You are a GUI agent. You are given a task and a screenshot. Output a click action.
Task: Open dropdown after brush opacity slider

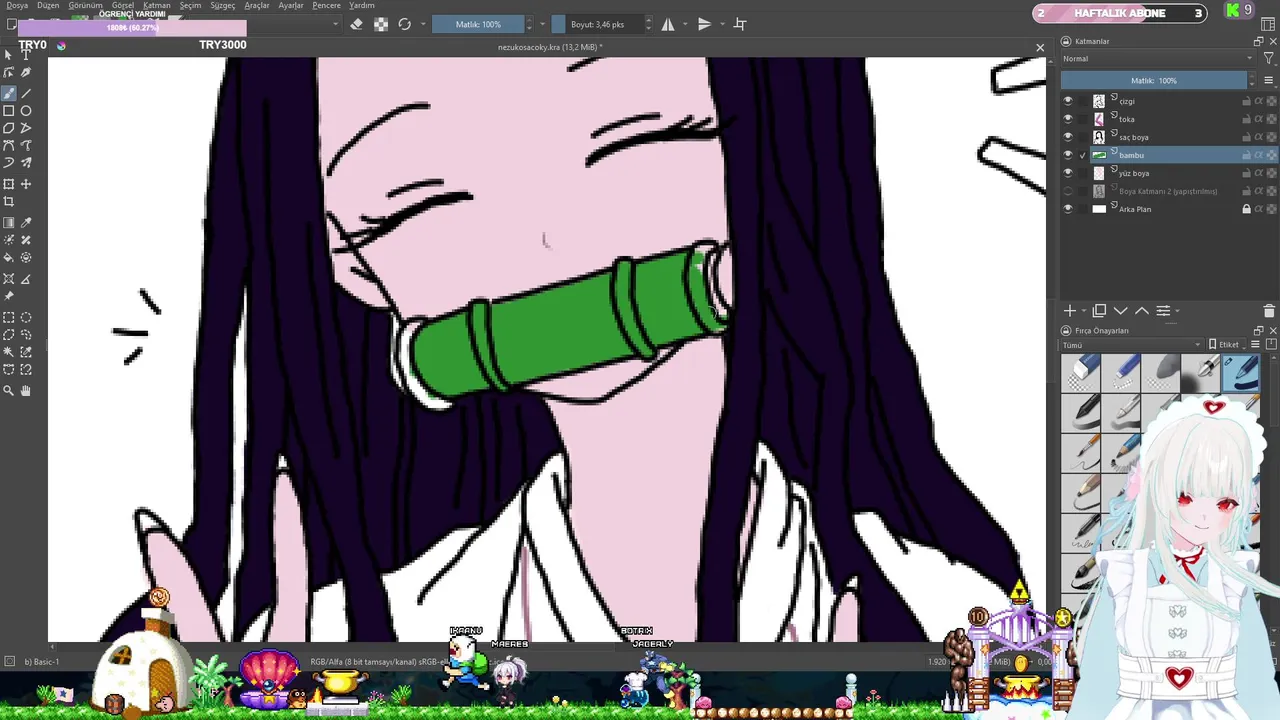[543, 24]
